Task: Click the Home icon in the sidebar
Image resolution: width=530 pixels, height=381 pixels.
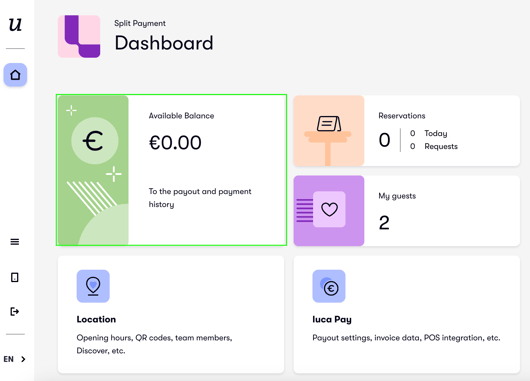Action: (x=15, y=75)
